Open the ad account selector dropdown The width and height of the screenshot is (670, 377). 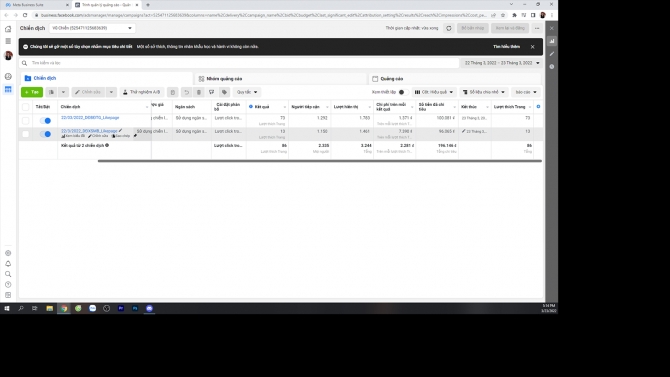coord(92,28)
